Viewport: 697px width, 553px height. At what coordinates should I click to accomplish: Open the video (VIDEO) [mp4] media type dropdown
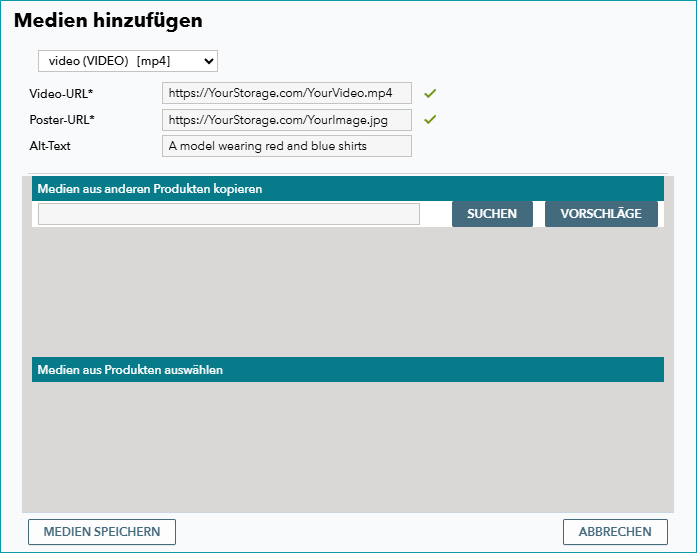(128, 61)
